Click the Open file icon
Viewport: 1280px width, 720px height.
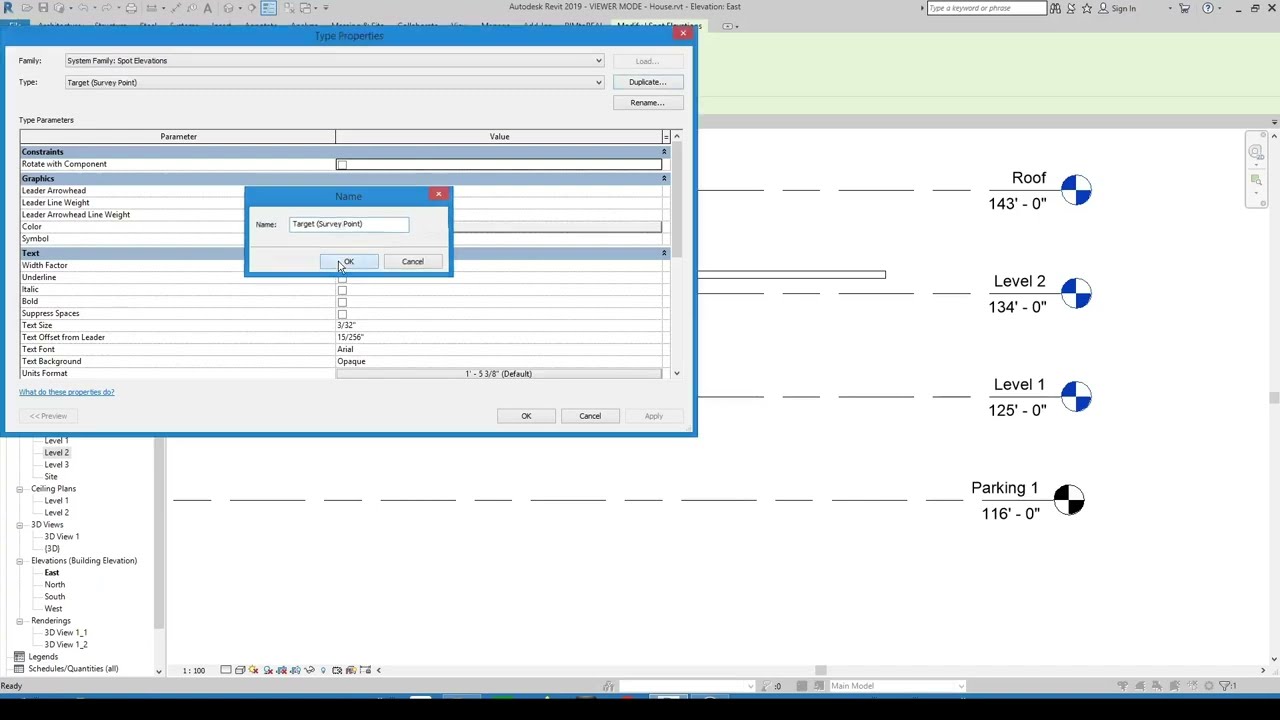(27, 8)
